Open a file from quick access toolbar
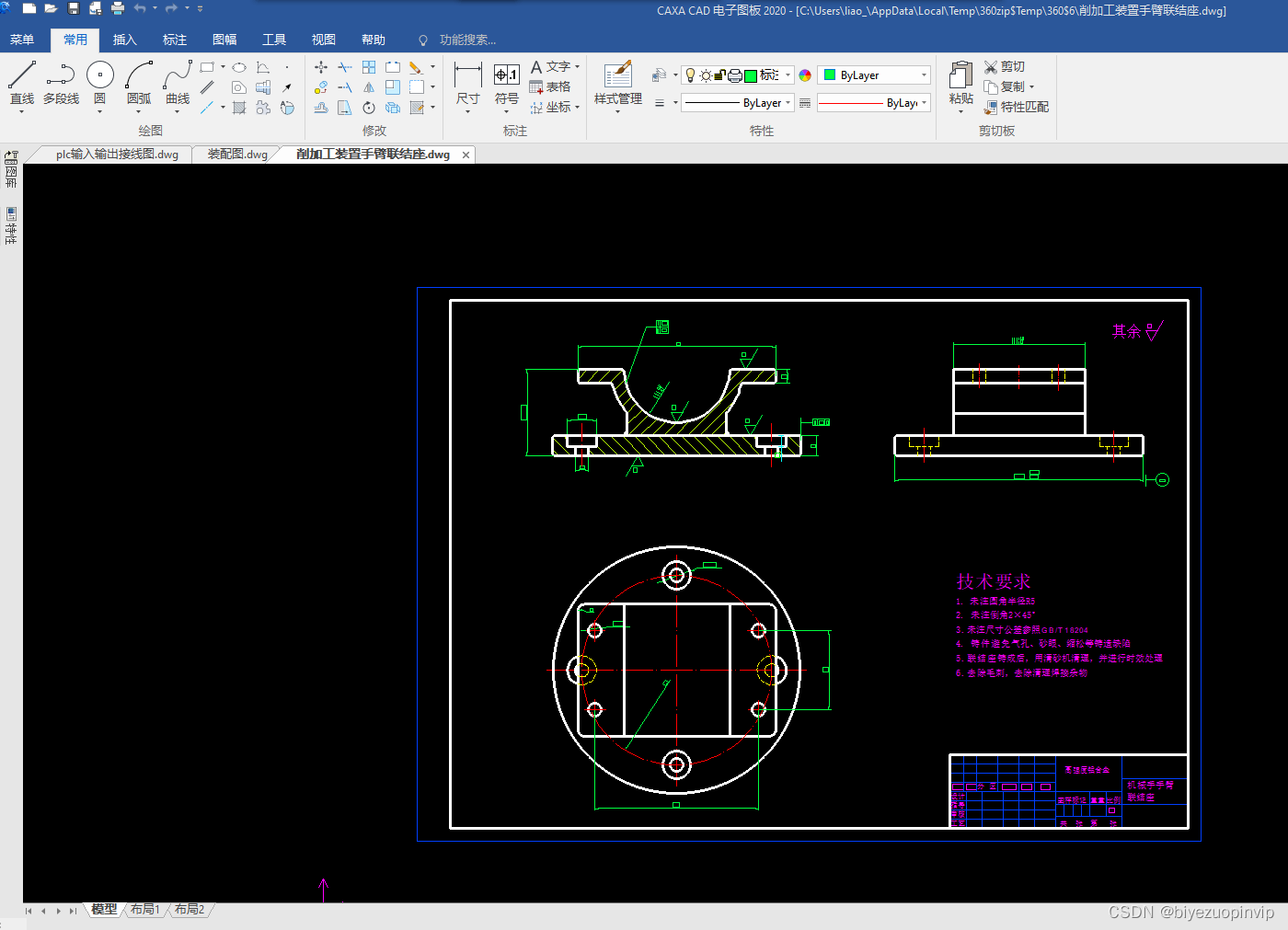This screenshot has width=1288, height=930. [51, 8]
